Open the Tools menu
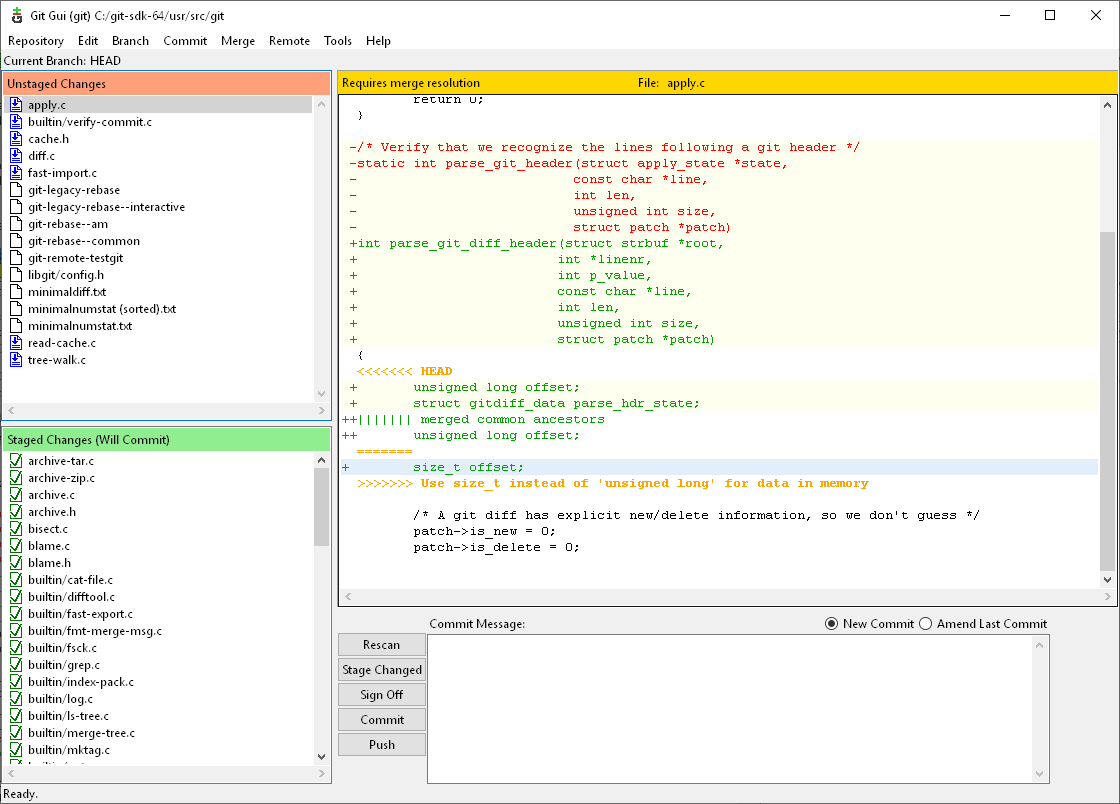The height and width of the screenshot is (804, 1120). [x=338, y=41]
